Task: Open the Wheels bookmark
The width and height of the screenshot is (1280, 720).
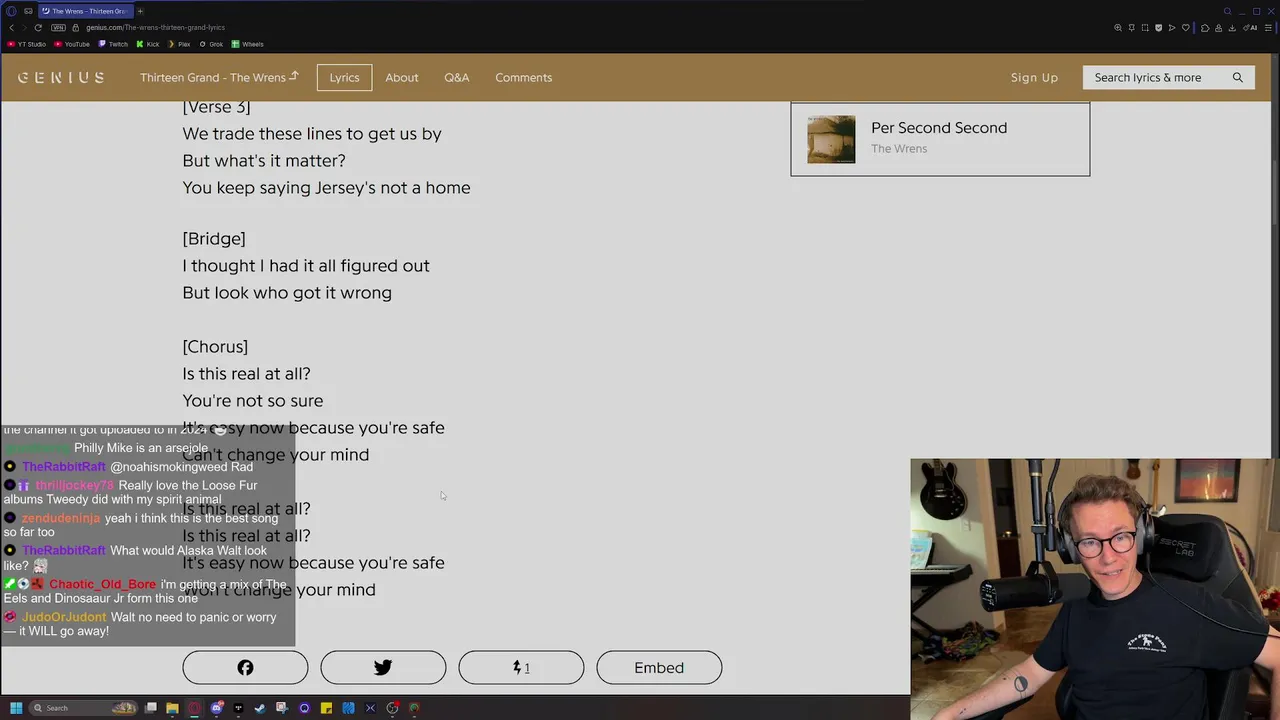Action: pyautogui.click(x=247, y=44)
